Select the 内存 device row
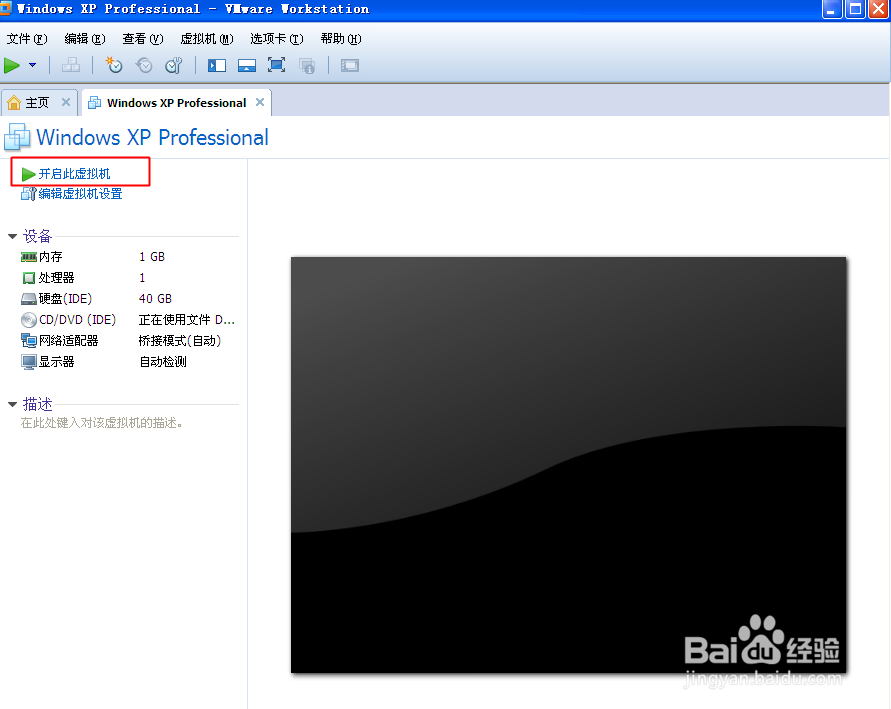Image resolution: width=891 pixels, height=709 pixels. tap(128, 257)
